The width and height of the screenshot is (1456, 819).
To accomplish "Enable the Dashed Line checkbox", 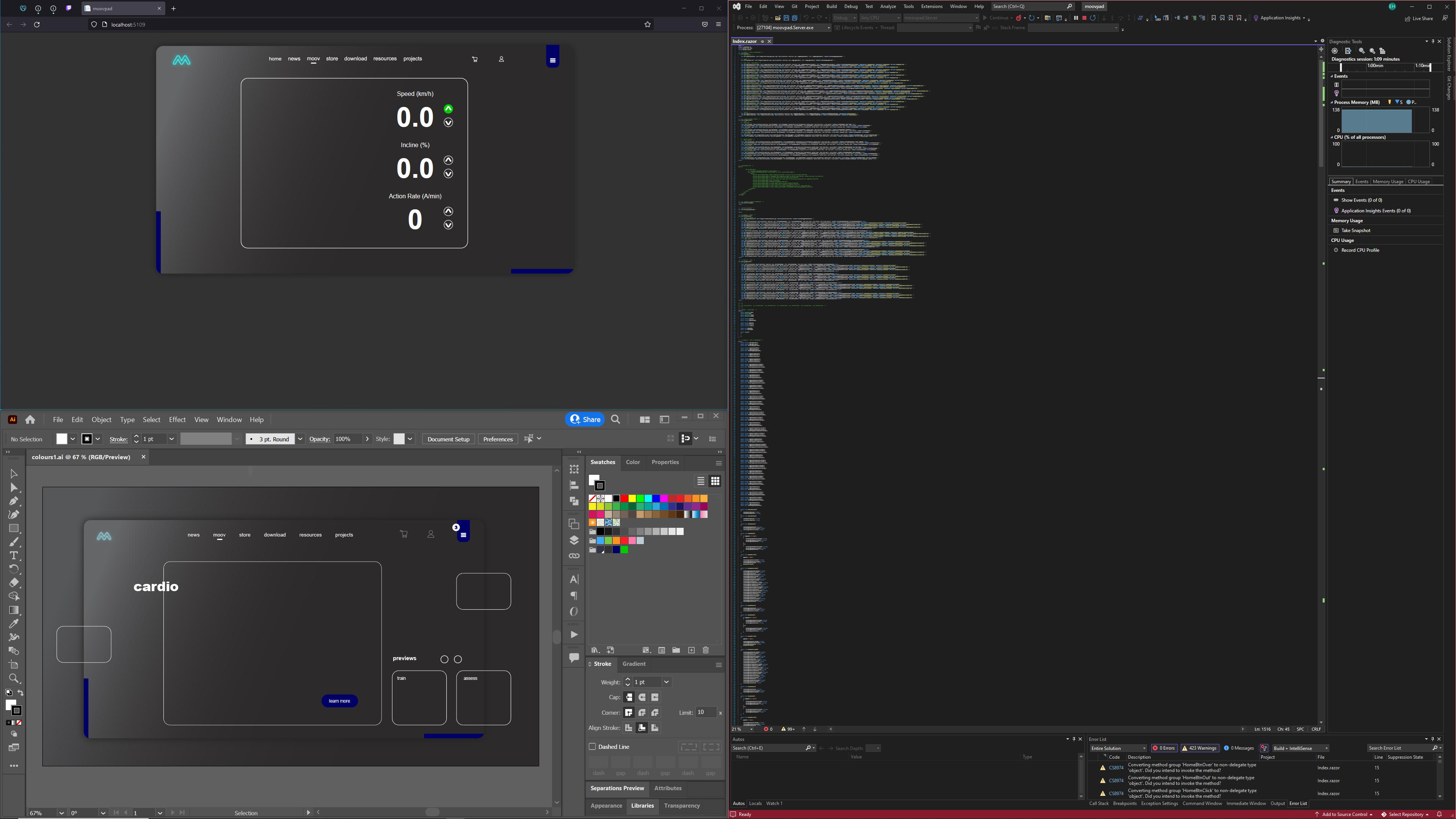I will click(592, 747).
